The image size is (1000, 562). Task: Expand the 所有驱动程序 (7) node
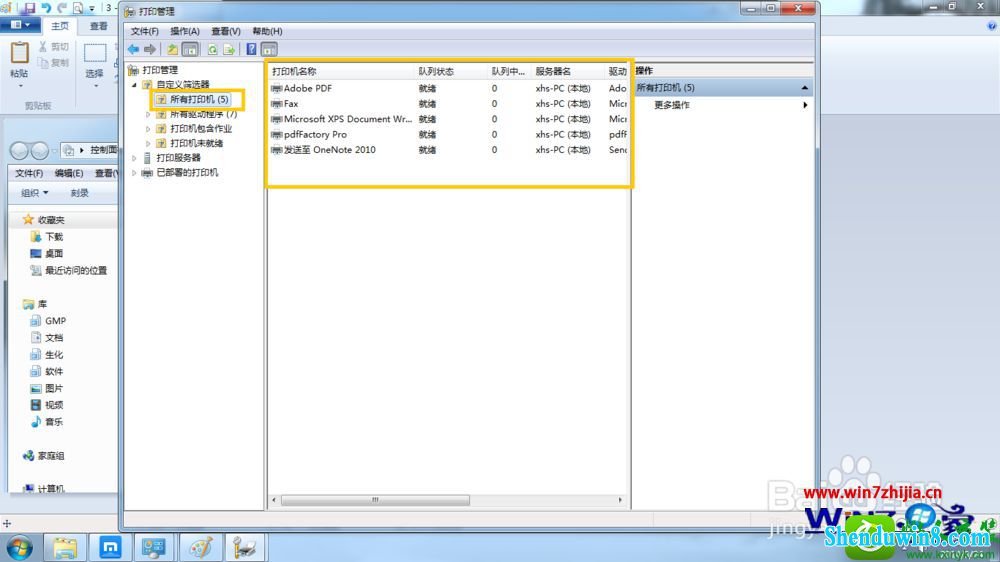click(x=148, y=114)
